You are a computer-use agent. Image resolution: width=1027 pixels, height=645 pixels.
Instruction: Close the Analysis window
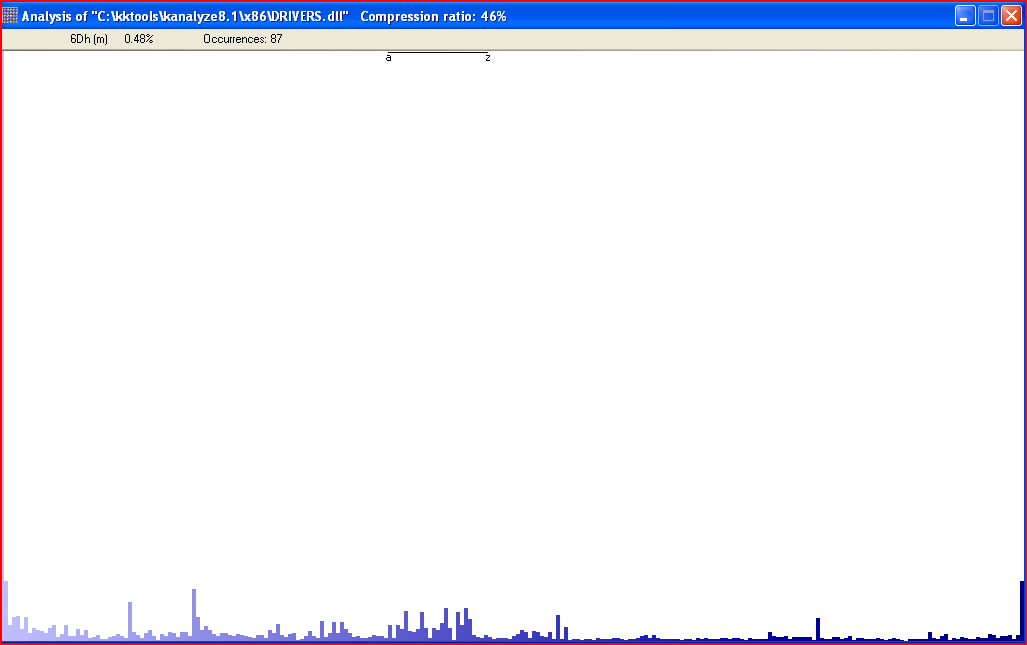coord(1011,16)
